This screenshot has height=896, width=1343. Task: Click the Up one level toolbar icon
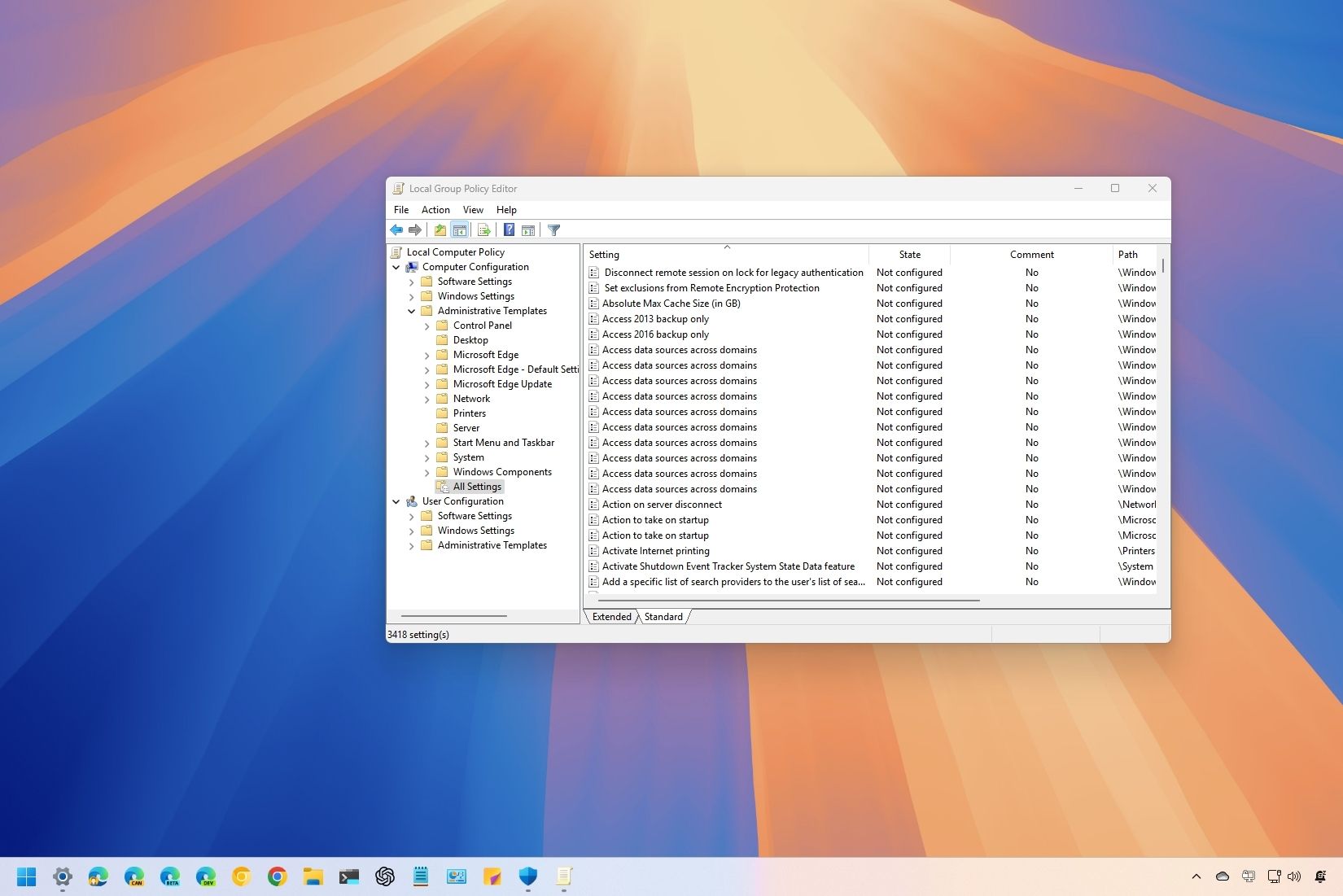tap(440, 229)
